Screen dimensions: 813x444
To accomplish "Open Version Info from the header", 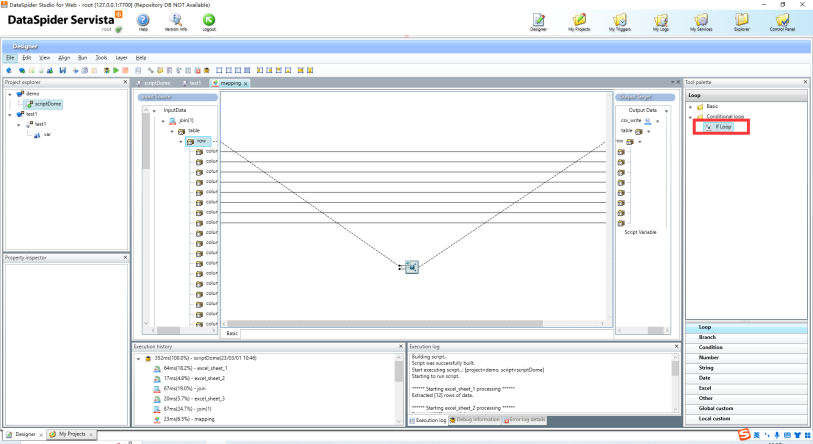I will click(x=176, y=20).
